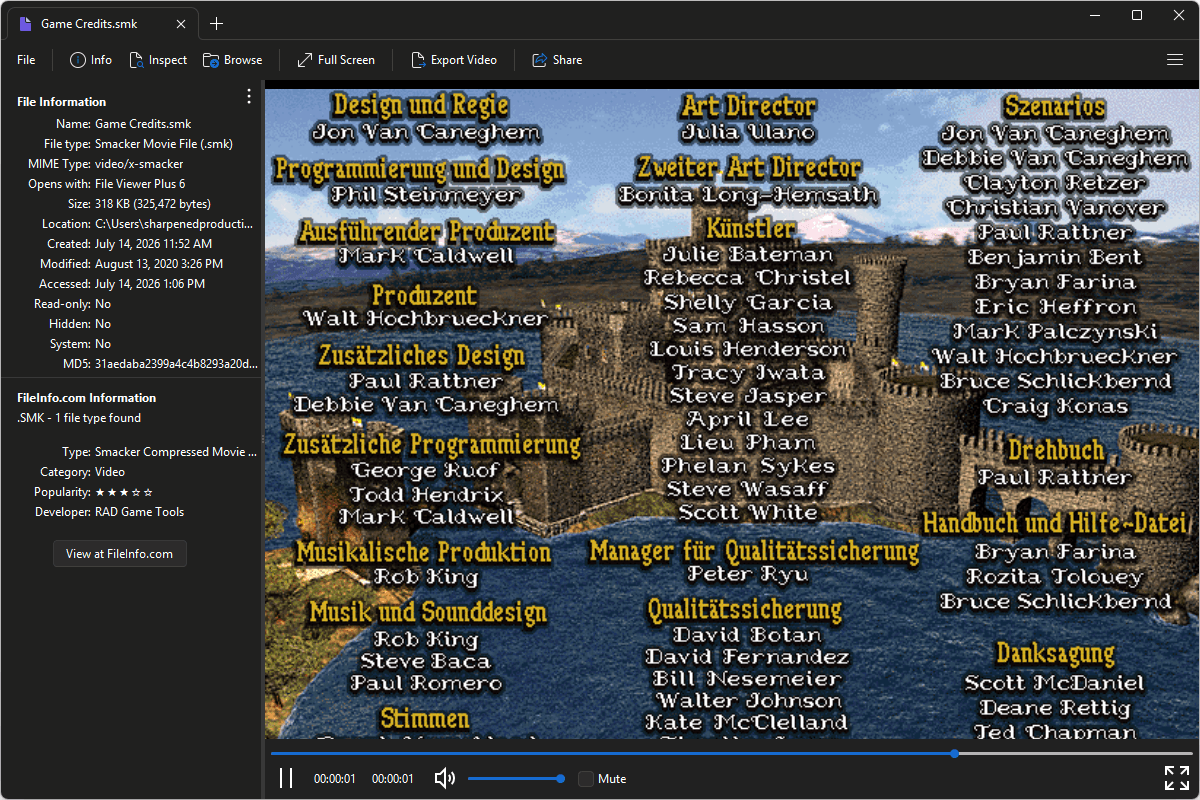Adjust the volume slider

tap(516, 778)
